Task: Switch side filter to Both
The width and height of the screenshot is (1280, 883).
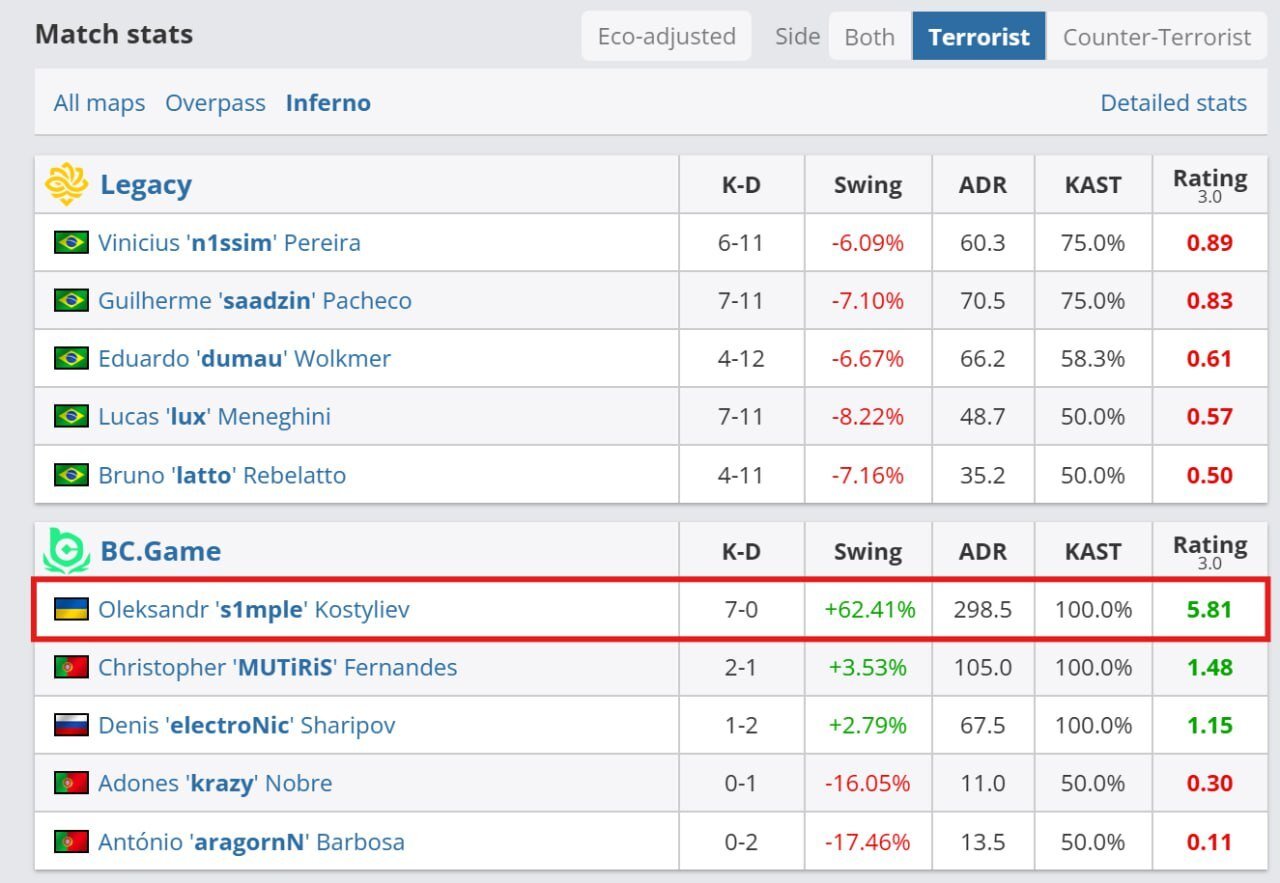Action: [x=869, y=37]
